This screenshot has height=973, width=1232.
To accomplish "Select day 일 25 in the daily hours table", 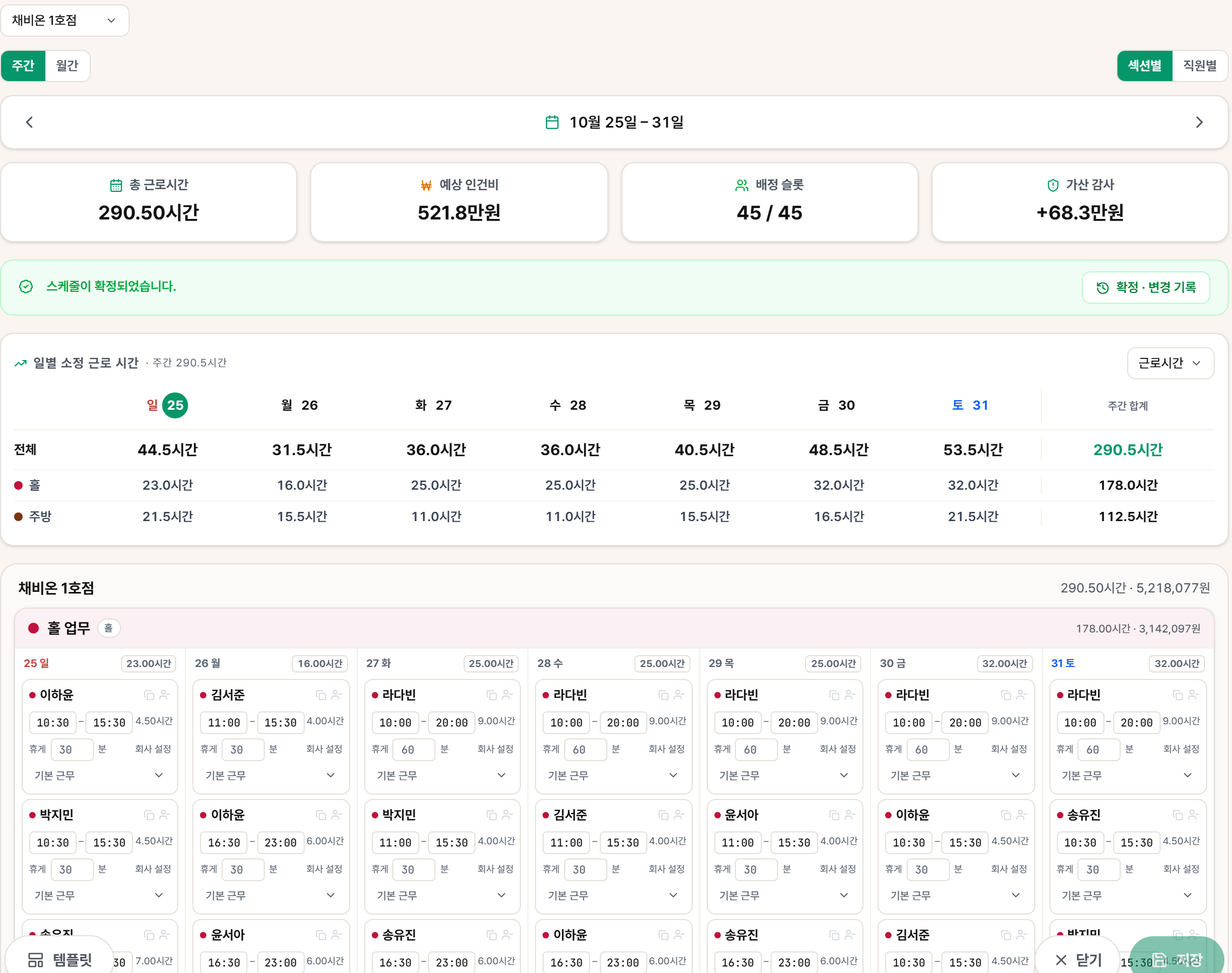I will pyautogui.click(x=168, y=405).
